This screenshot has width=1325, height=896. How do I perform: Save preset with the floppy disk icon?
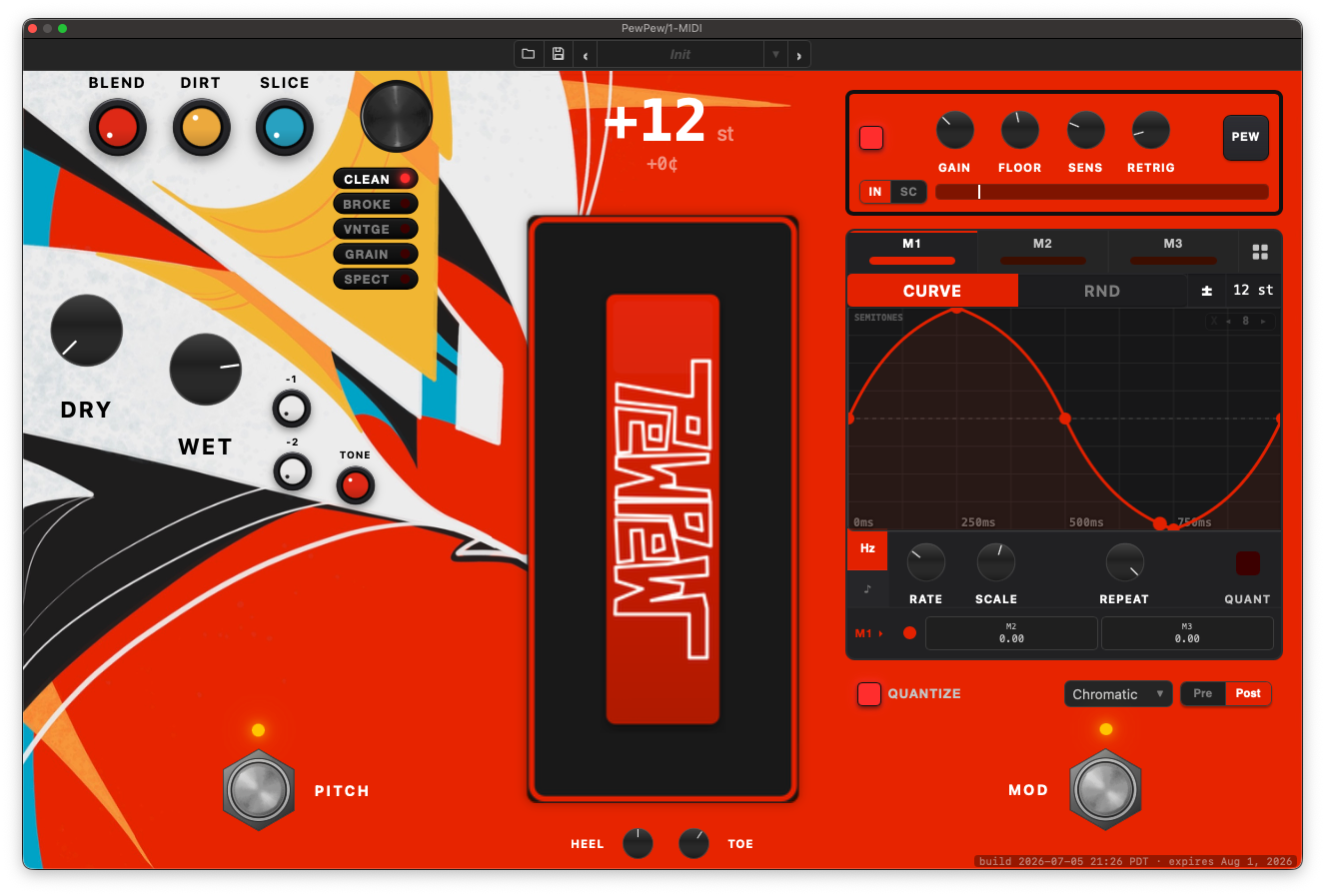coord(558,54)
